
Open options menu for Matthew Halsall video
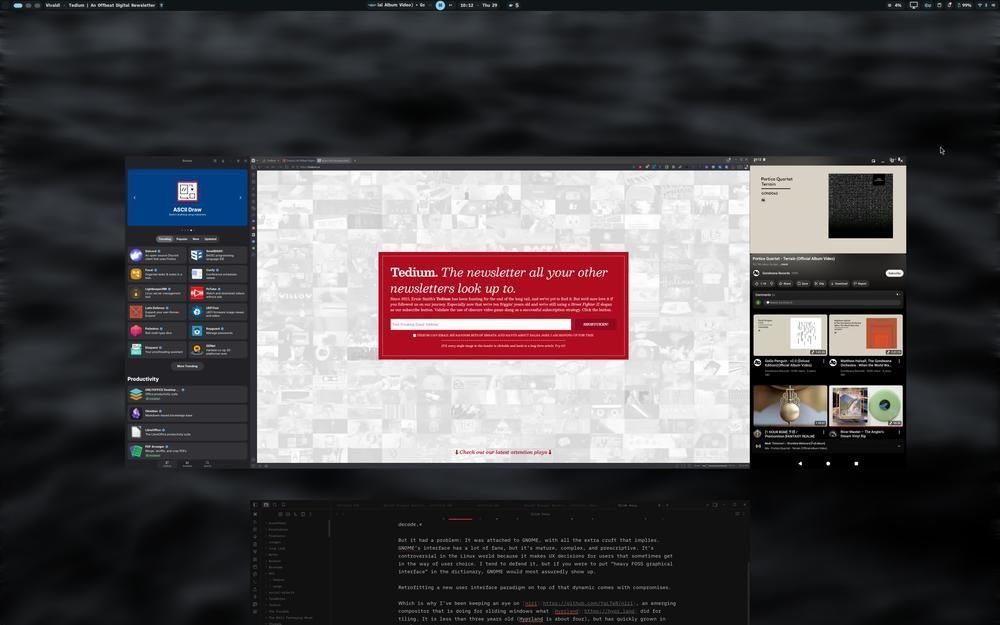click(900, 362)
